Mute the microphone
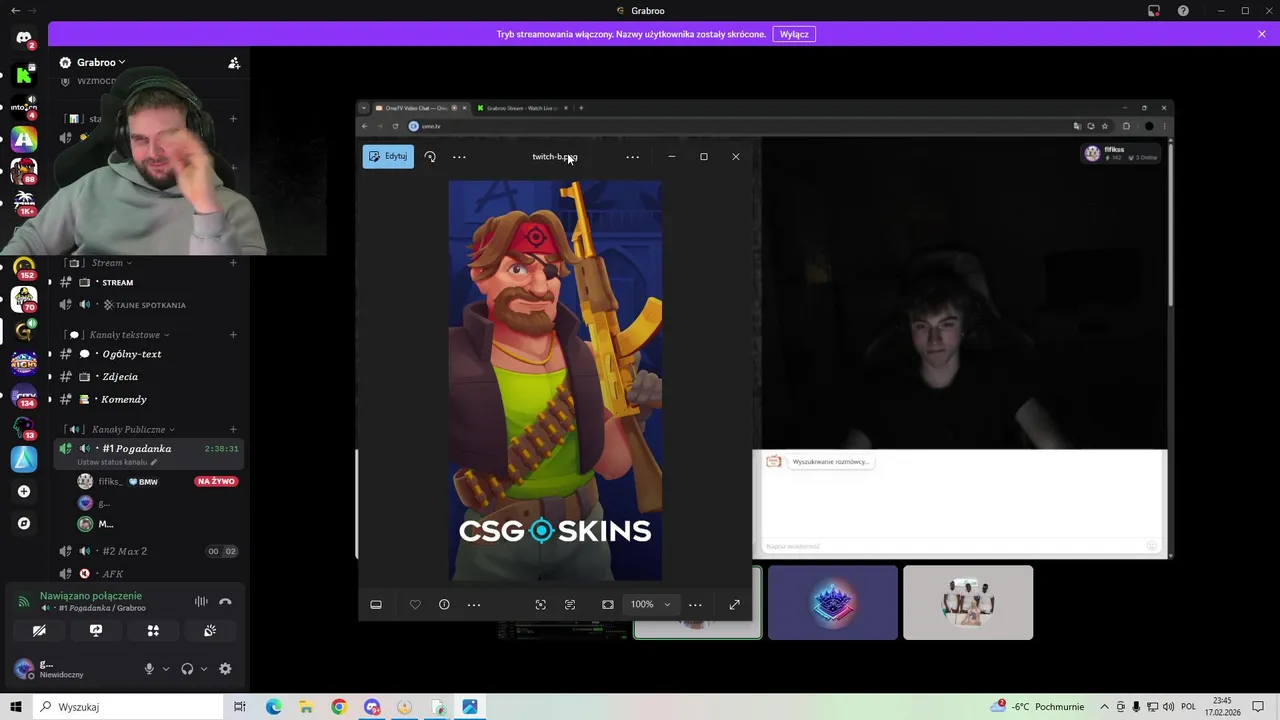The height and width of the screenshot is (720, 1280). [149, 669]
